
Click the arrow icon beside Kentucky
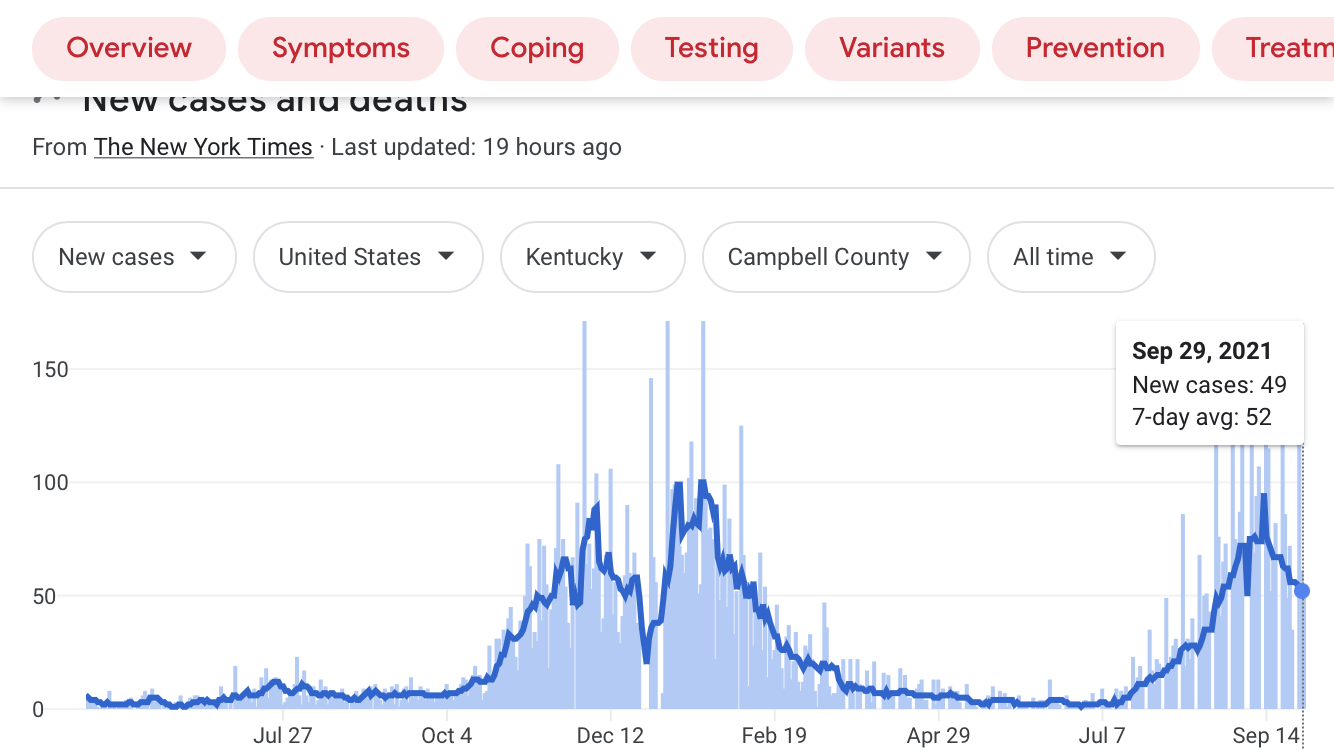pyautogui.click(x=648, y=256)
